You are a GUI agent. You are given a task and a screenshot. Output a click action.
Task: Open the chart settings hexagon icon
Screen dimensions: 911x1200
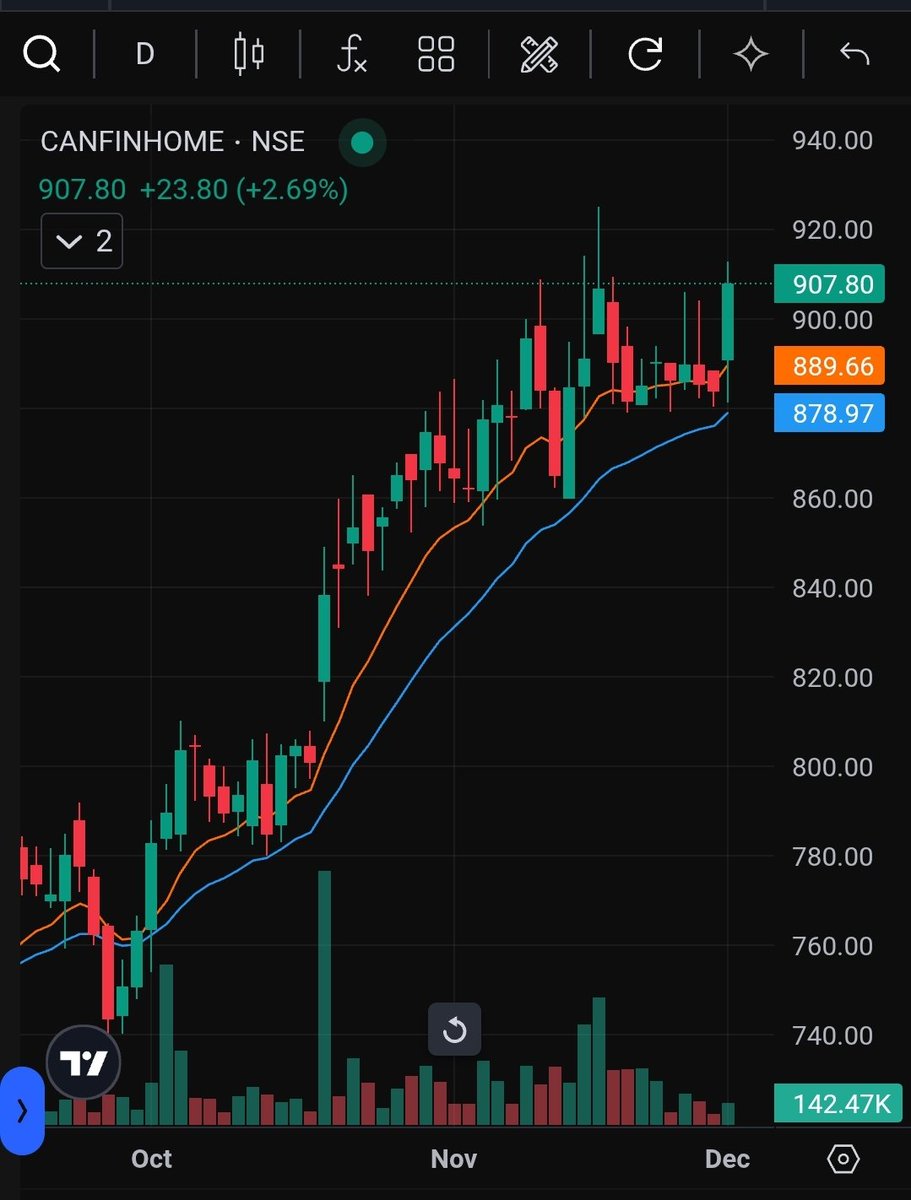[x=843, y=1160]
